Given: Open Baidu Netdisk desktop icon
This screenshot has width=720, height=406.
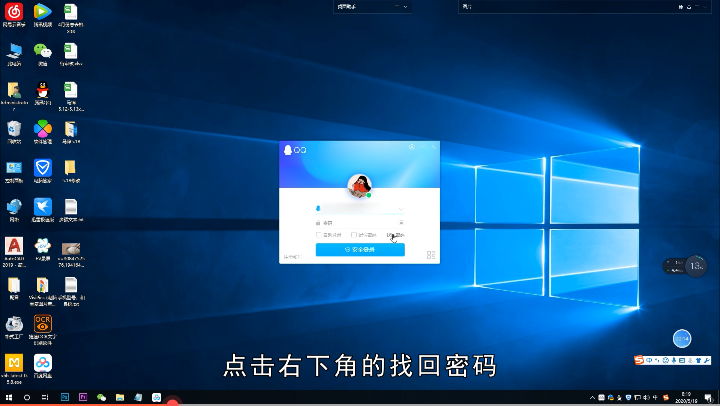Looking at the screenshot, I should point(42,363).
